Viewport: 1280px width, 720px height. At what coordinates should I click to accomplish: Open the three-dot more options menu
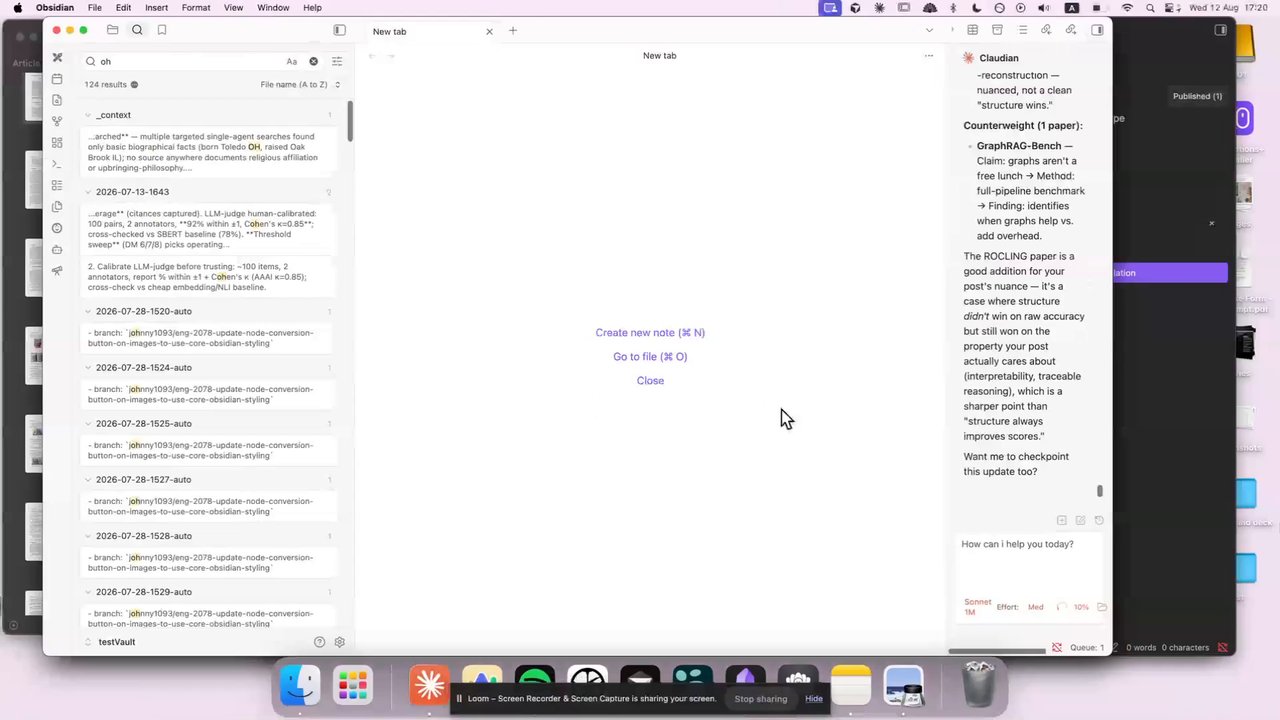929,55
